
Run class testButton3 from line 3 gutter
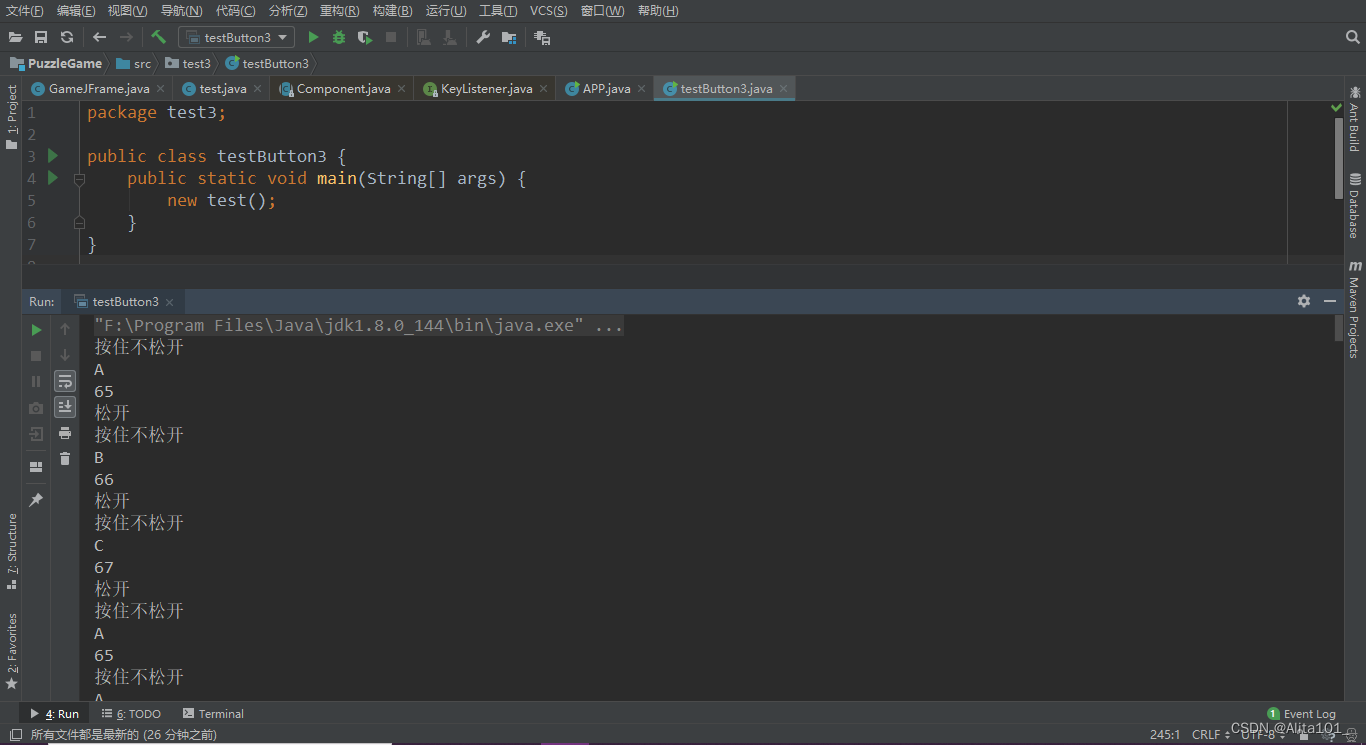pyautogui.click(x=53, y=156)
